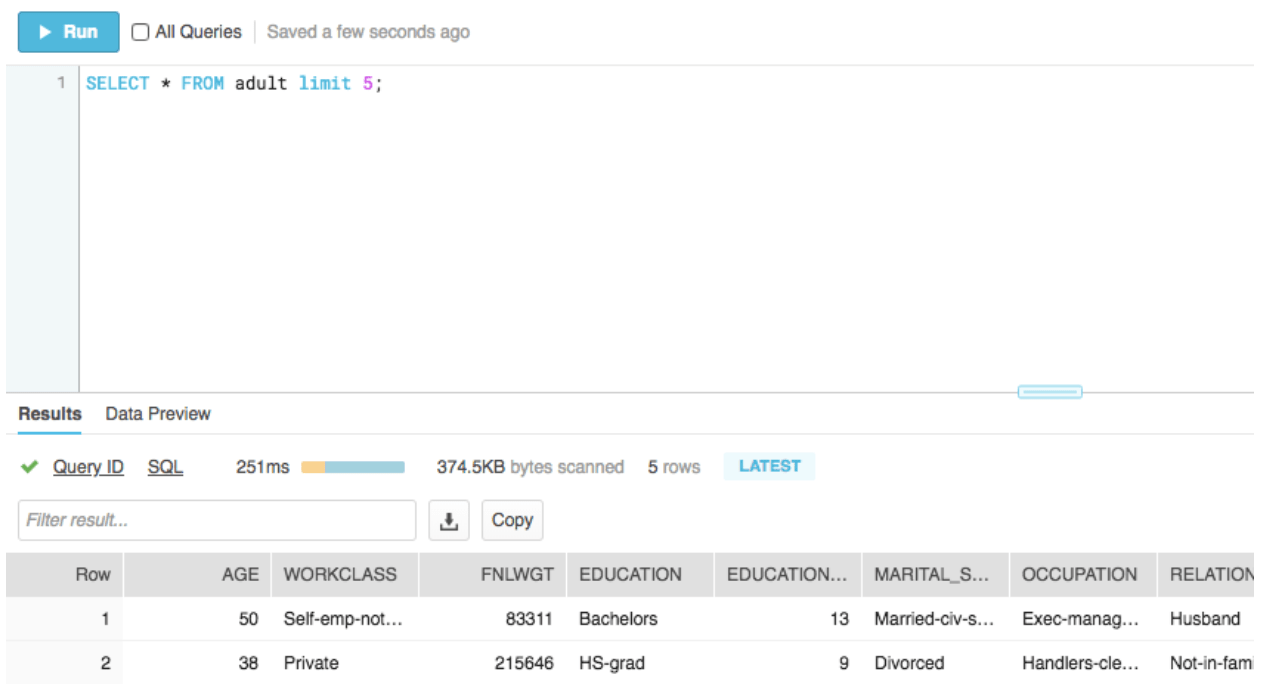This screenshot has height=694, width=1264.
Task: Click the truncated EDUCATION... column header
Action: (x=788, y=575)
